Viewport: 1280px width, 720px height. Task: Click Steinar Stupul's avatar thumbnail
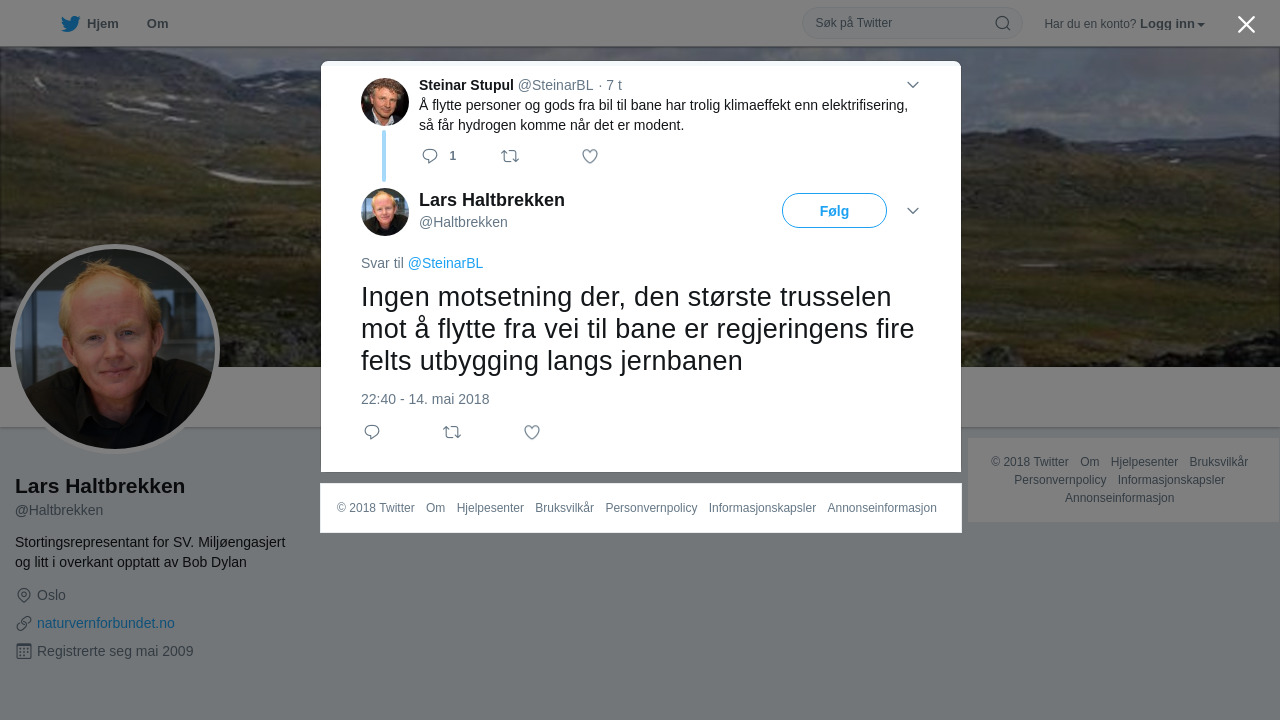[385, 102]
